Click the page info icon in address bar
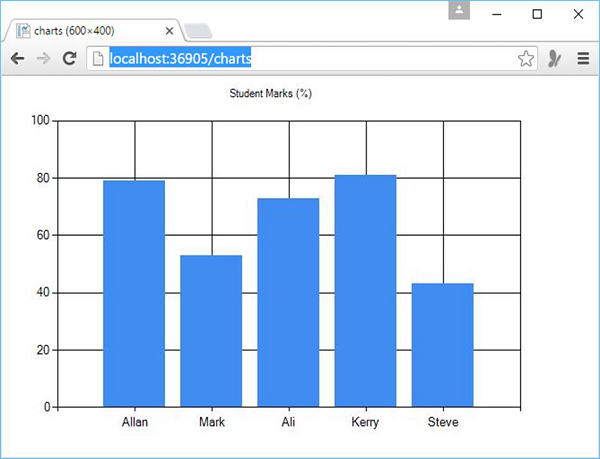600x459 pixels. (x=98, y=59)
